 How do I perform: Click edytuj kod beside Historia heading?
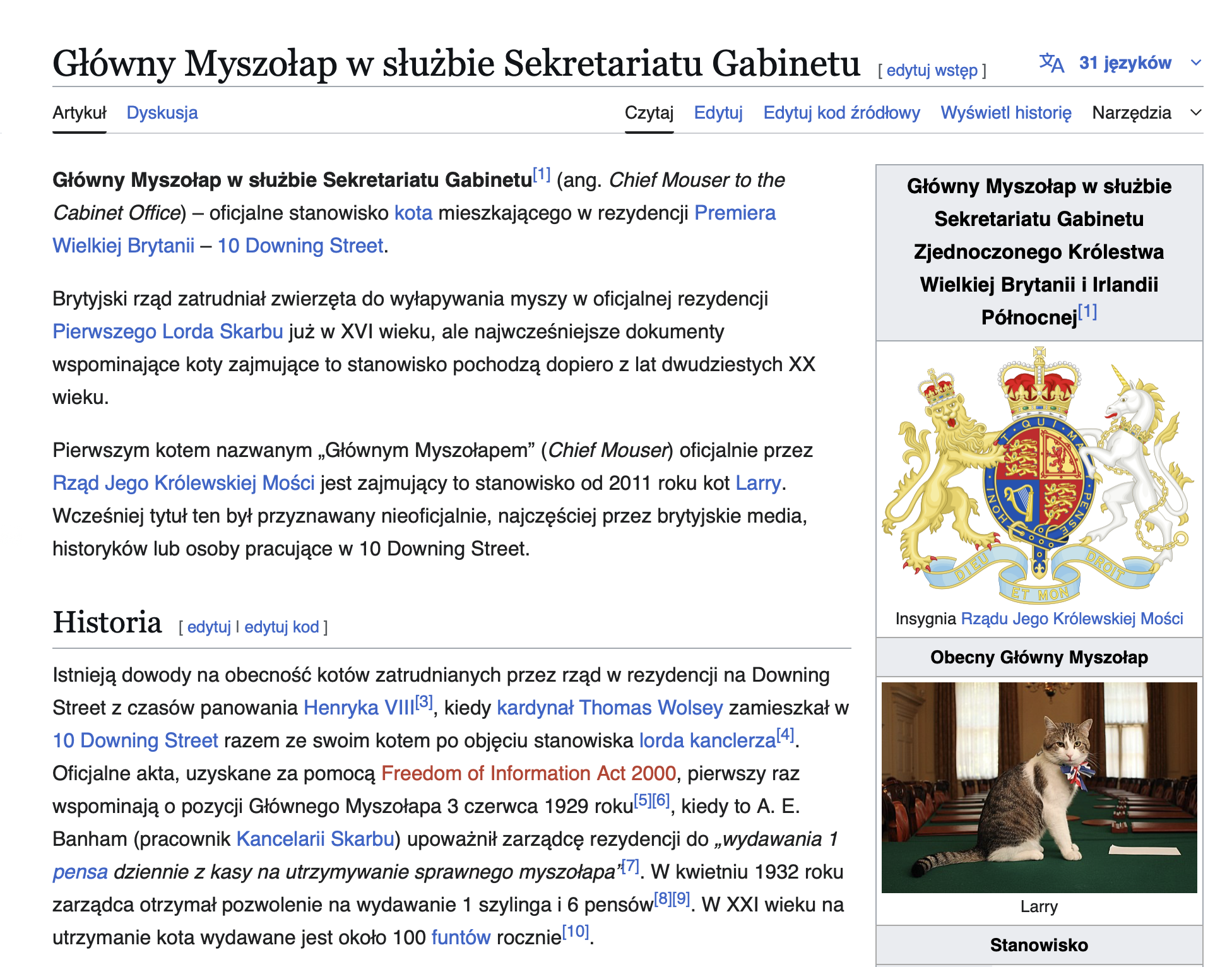coord(281,627)
